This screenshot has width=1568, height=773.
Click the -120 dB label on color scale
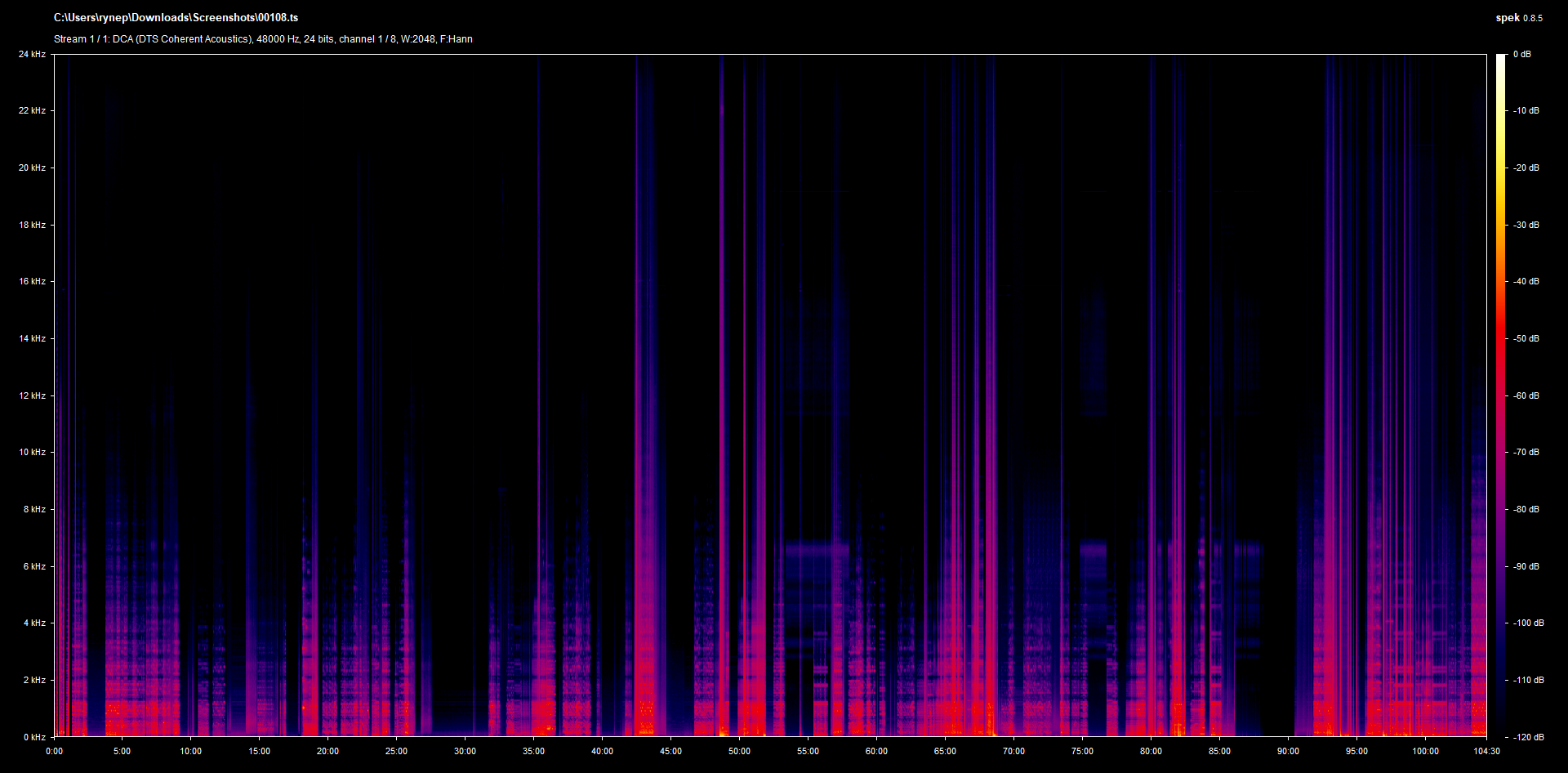coord(1529,737)
